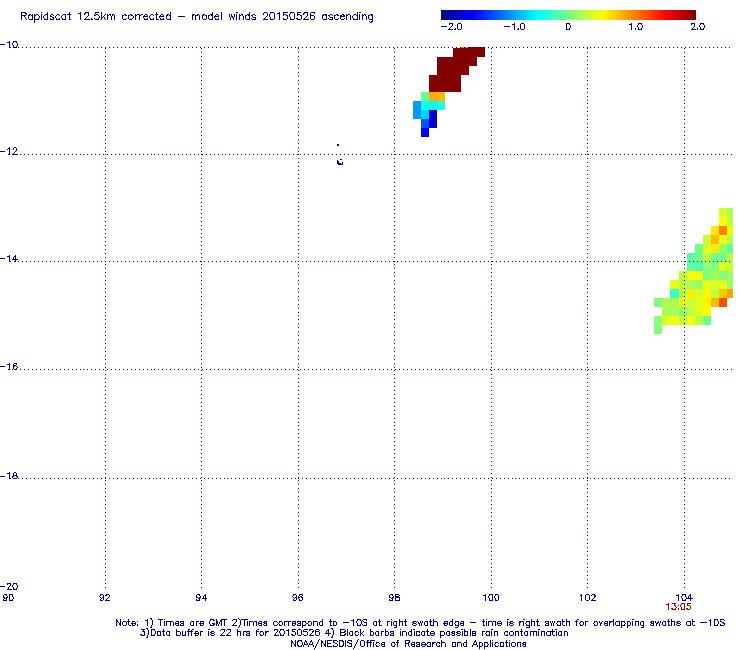Click the '-1.0' colorbar label
Viewport: 740px width, 650px height.
[514, 26]
